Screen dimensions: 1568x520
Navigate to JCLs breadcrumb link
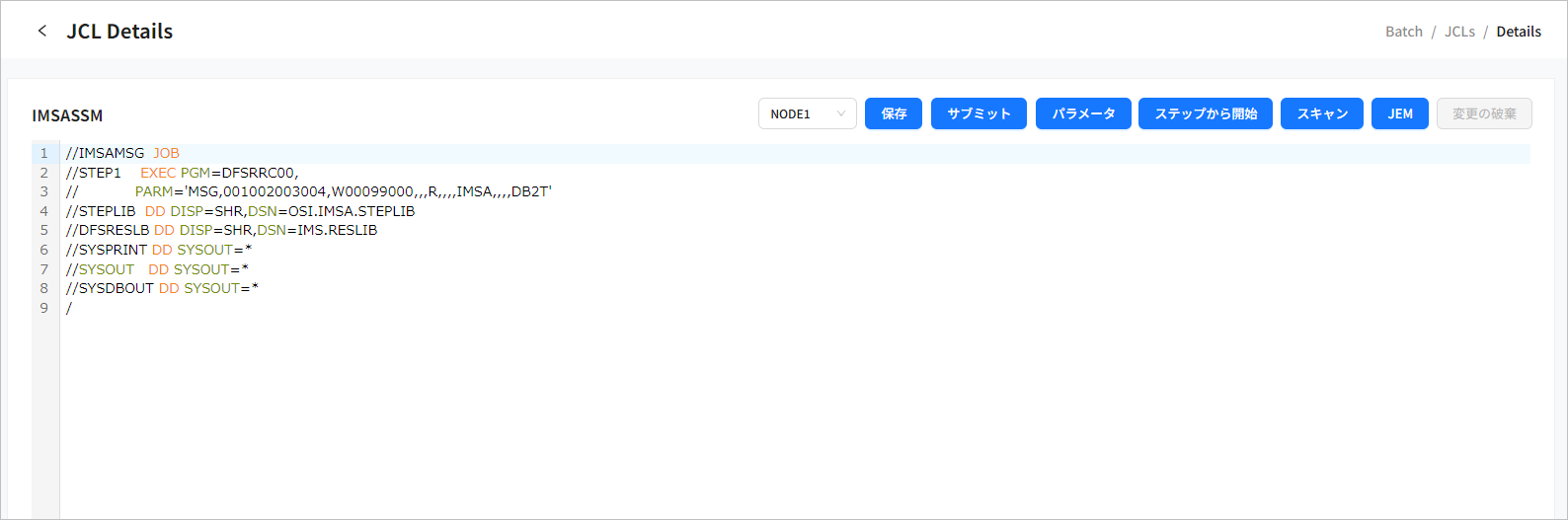[x=1459, y=32]
